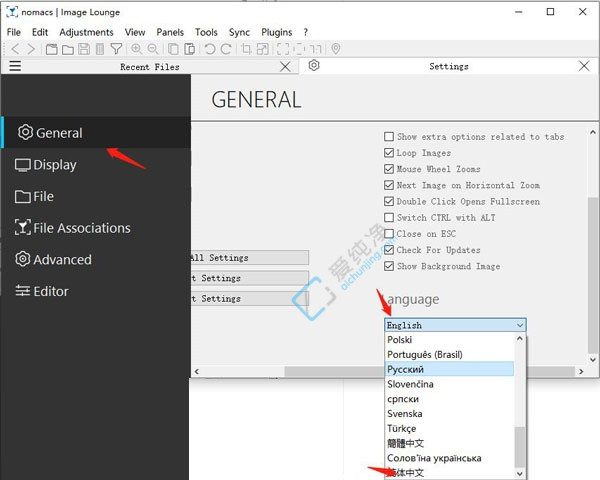Select the crop tool icon
The height and width of the screenshot is (480, 600).
[x=246, y=49]
